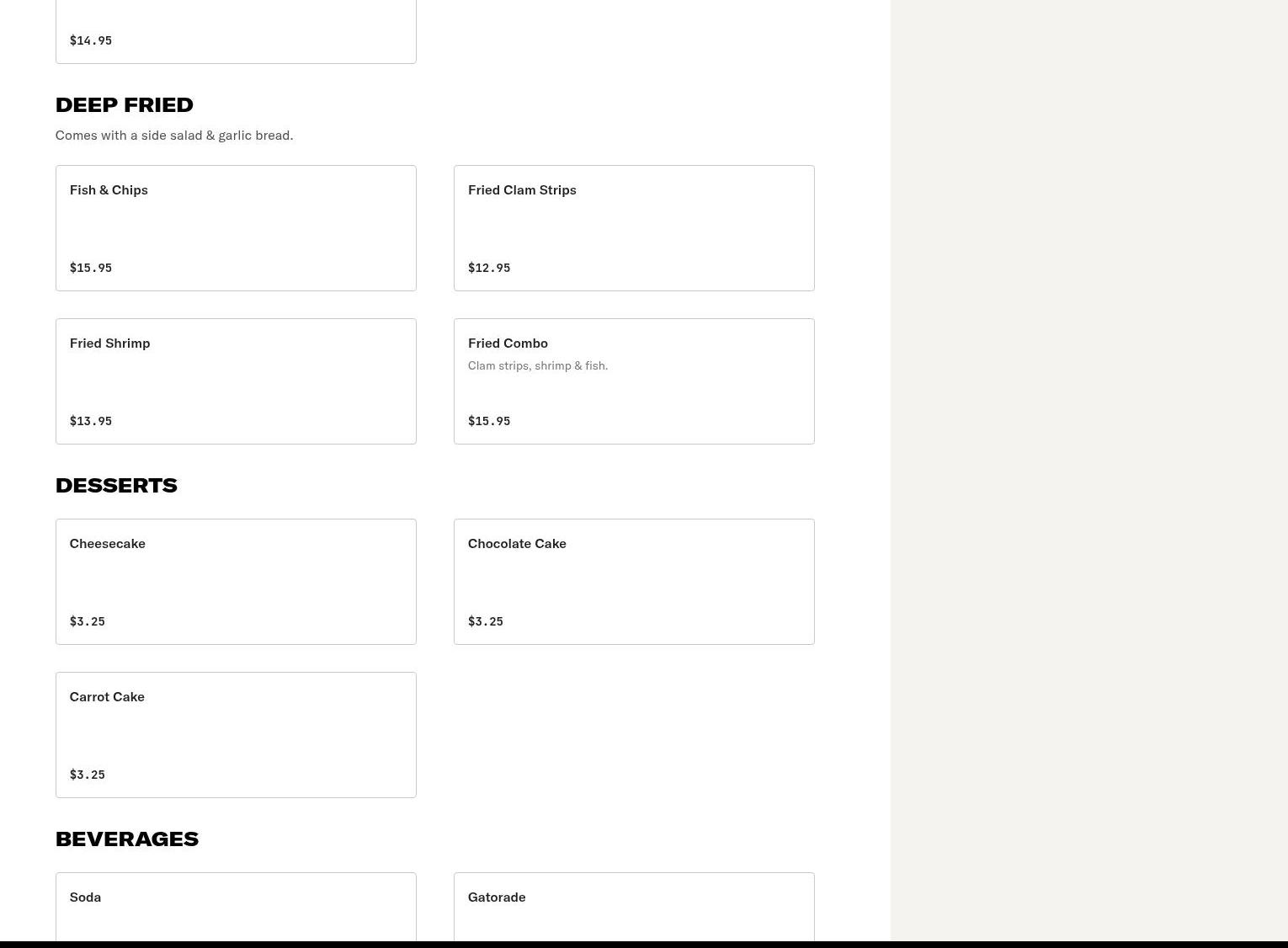The height and width of the screenshot is (948, 1288).
Task: Open the Cheesecake dessert card
Action: (x=236, y=582)
